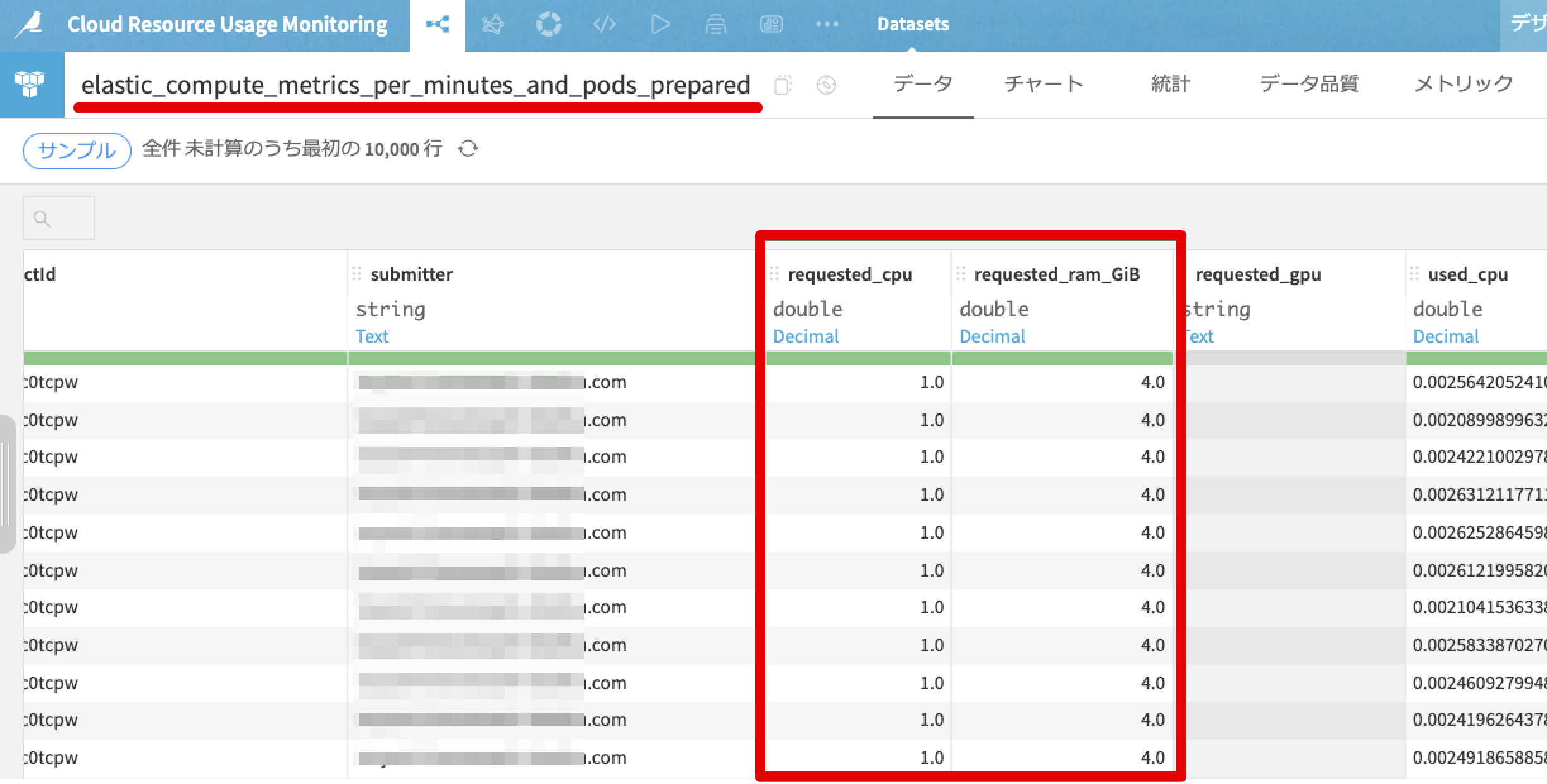The image size is (1547, 784).
Task: Toggle the サンプル sample mode pill
Action: pos(75,149)
